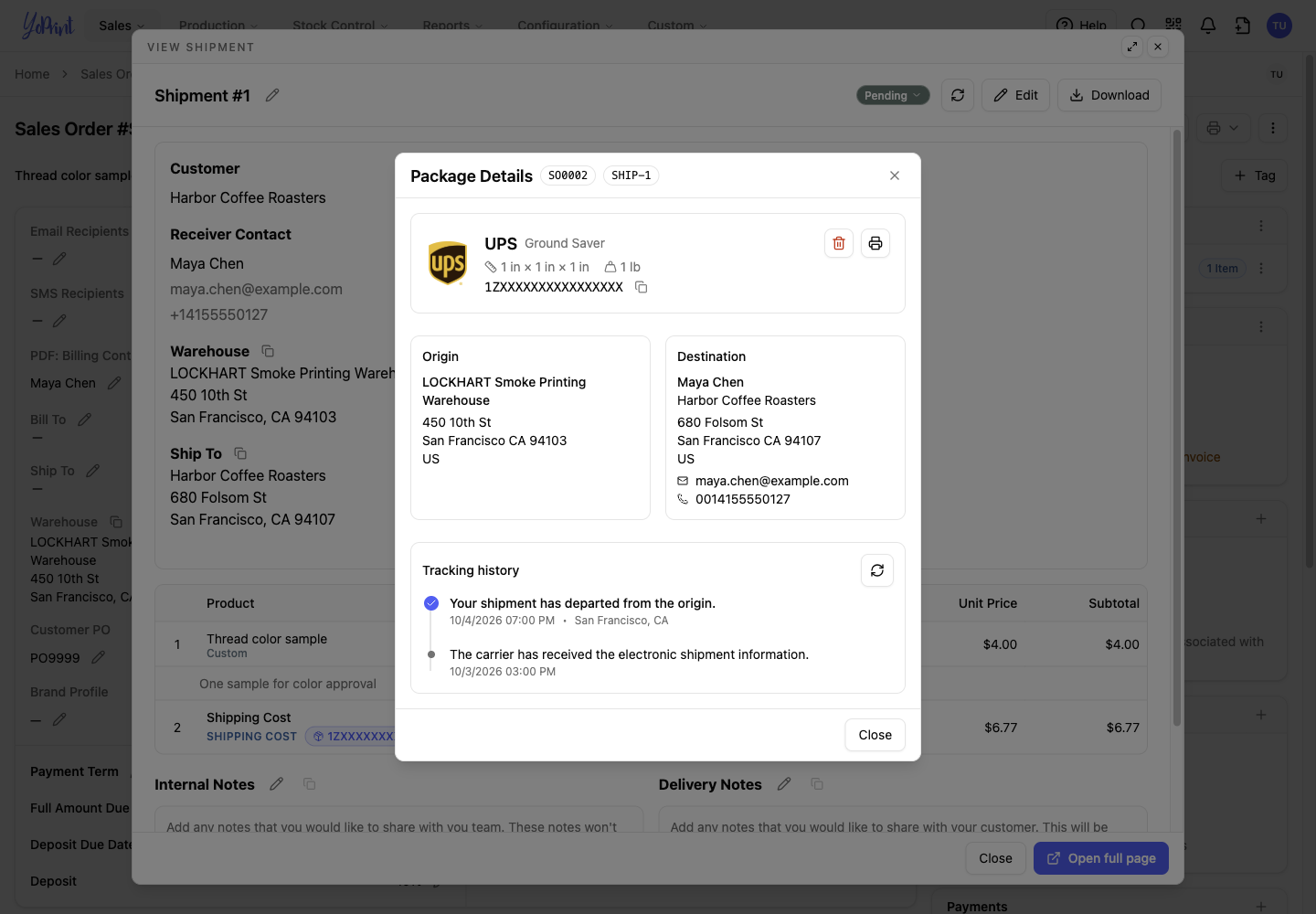Edit the Internal Notes section
The image size is (1316, 914).
[x=277, y=784]
